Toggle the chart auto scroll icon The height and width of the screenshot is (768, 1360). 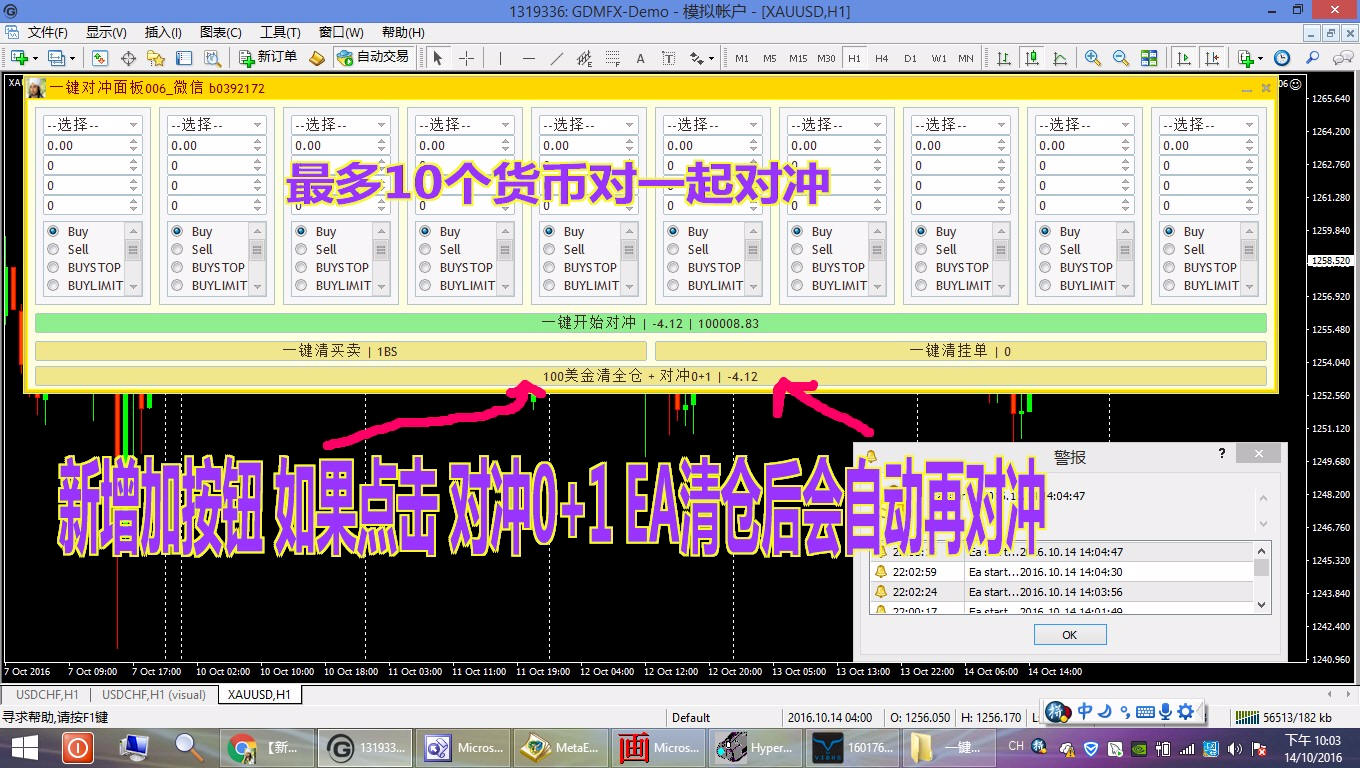[1184, 58]
